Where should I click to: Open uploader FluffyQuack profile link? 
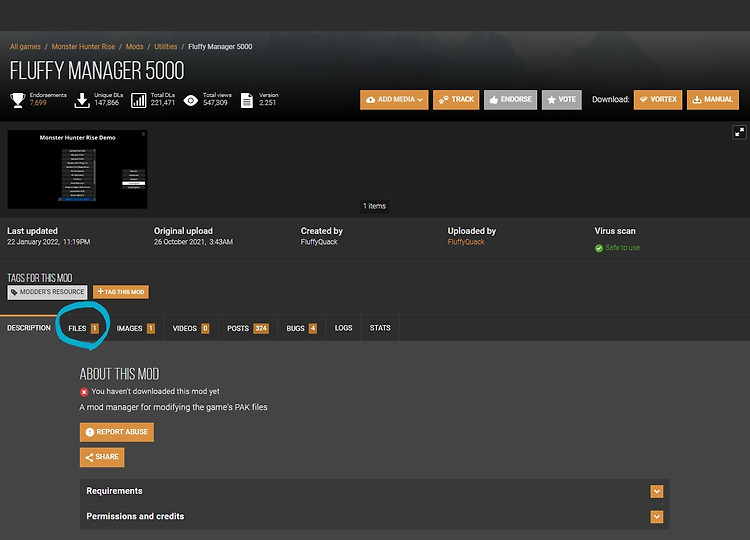tap(466, 242)
